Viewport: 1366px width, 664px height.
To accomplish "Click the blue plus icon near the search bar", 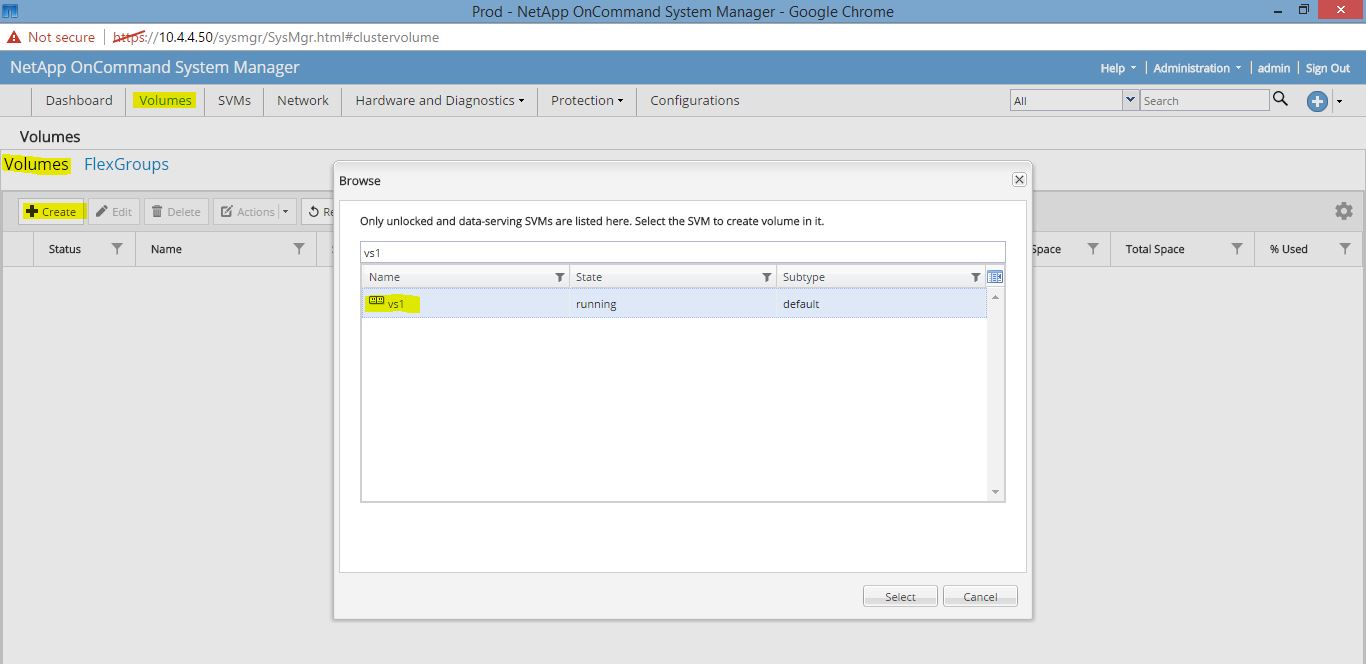I will [x=1317, y=100].
